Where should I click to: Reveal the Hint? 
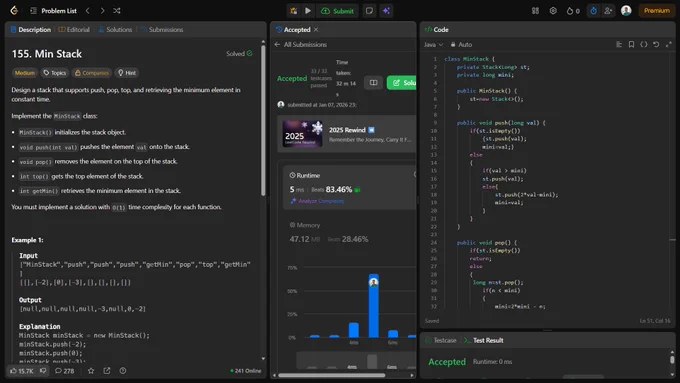(x=127, y=73)
